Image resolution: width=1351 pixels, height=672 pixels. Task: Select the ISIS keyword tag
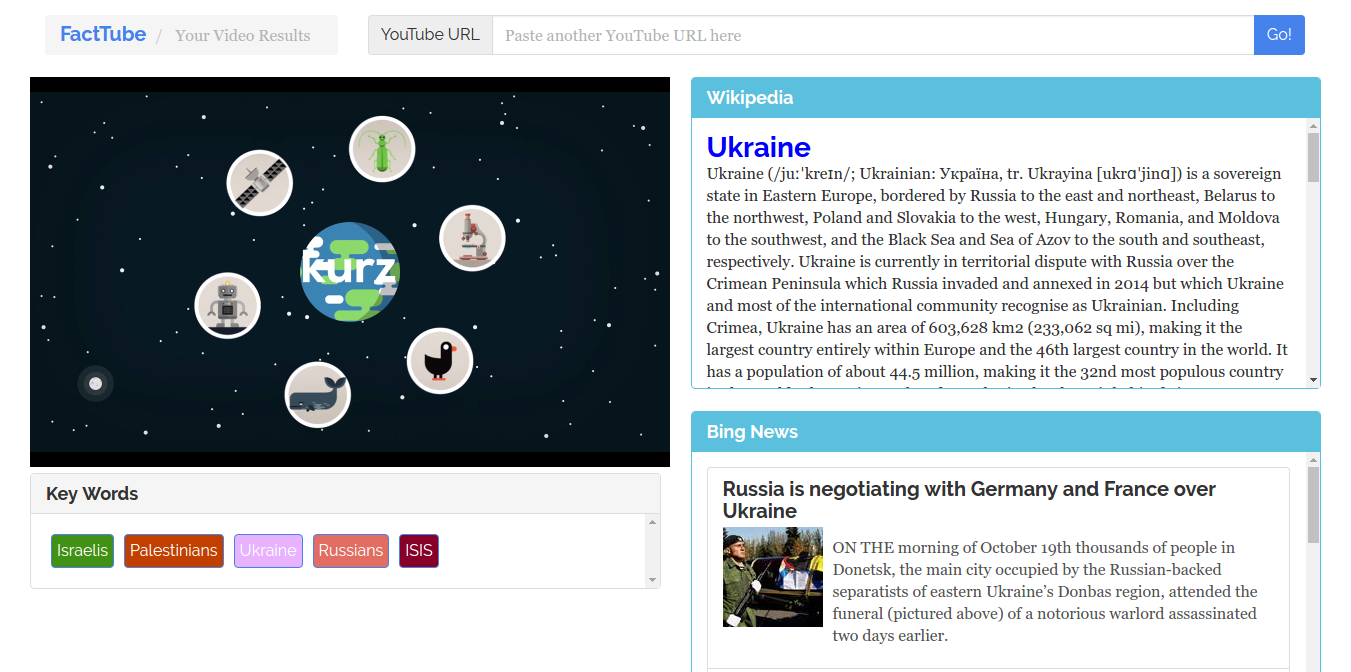(x=419, y=551)
